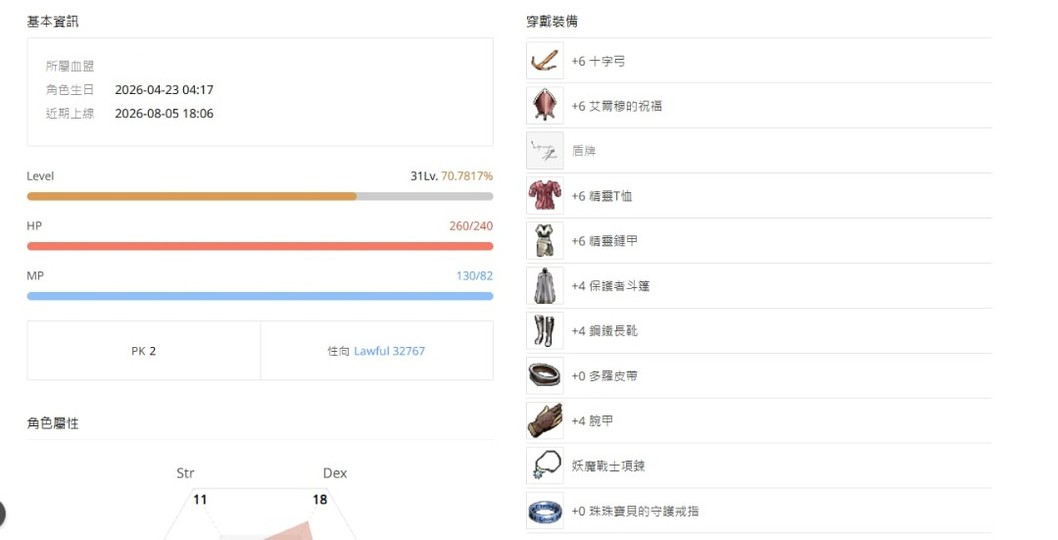Screen dimensions: 1058x540
Task: Open the 精靈T恤 red shirt icon
Action: 545,196
